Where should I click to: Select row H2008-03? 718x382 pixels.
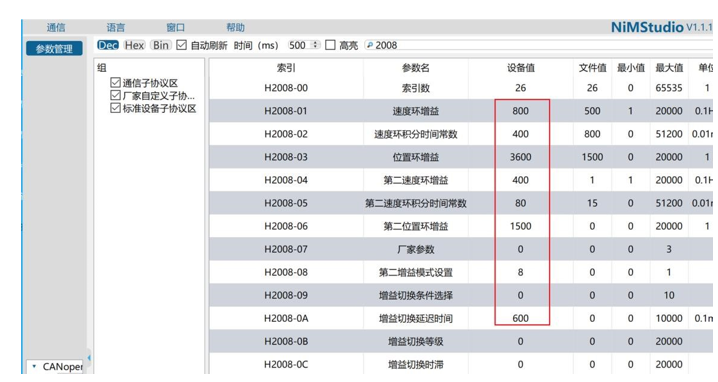461,157
